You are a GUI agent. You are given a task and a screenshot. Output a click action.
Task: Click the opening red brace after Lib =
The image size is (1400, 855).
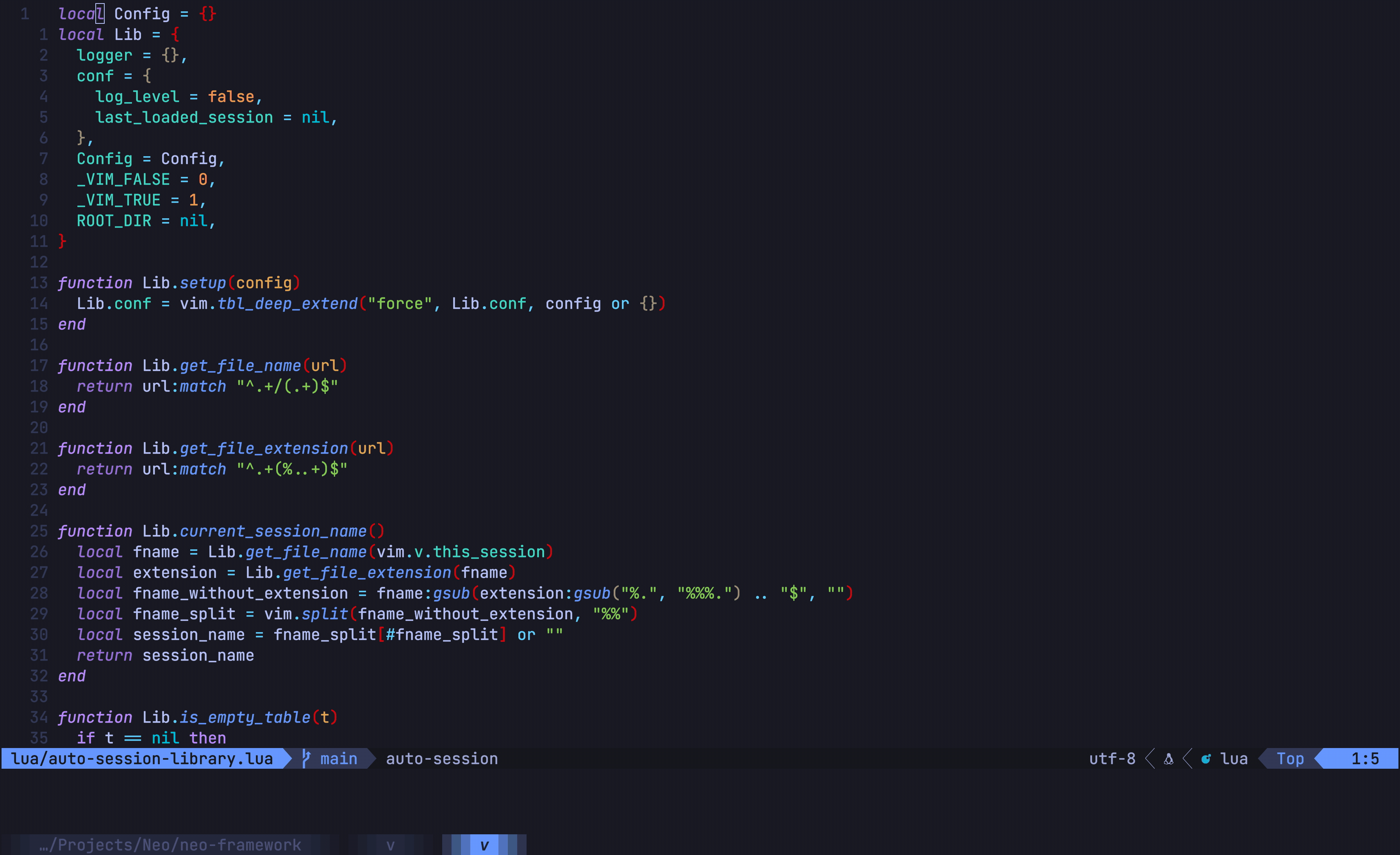point(175,35)
